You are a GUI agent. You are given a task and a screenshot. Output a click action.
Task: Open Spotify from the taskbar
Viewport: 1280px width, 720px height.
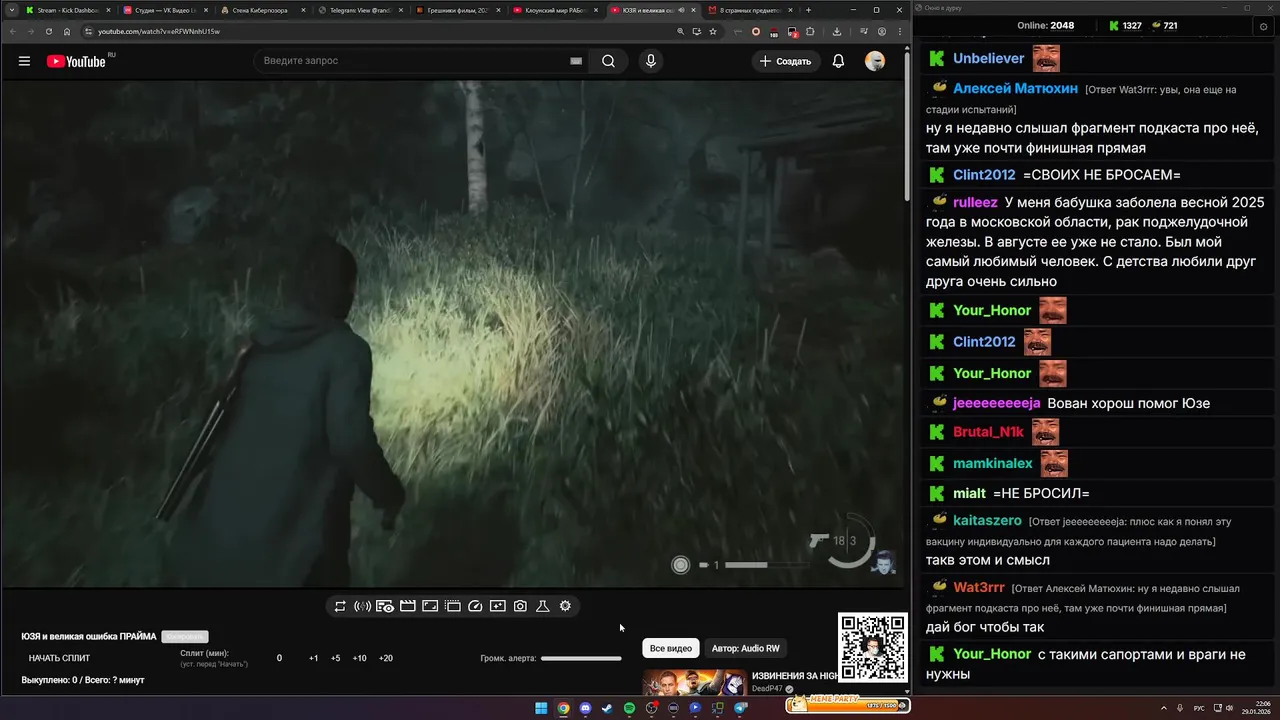click(629, 708)
